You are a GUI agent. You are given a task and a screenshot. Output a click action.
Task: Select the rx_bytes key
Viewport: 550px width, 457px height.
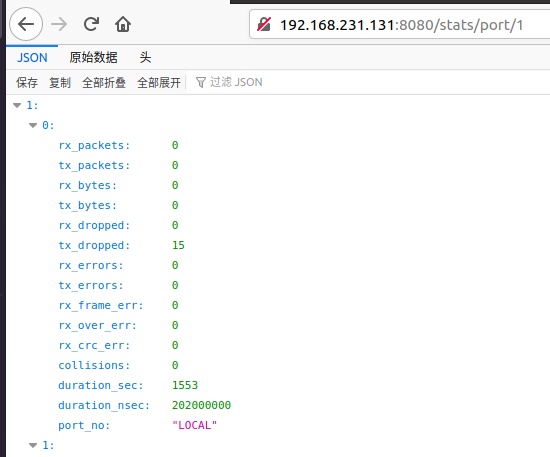[87, 185]
